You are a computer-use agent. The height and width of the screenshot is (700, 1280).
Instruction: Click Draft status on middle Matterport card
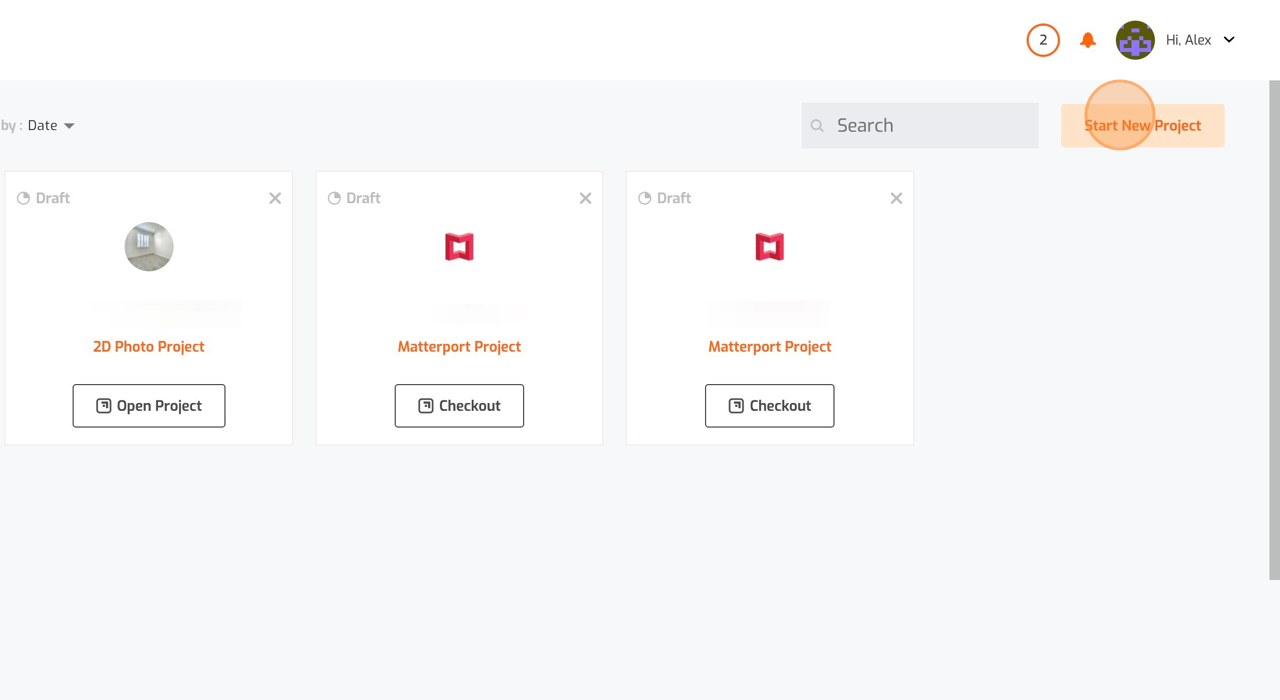click(354, 198)
